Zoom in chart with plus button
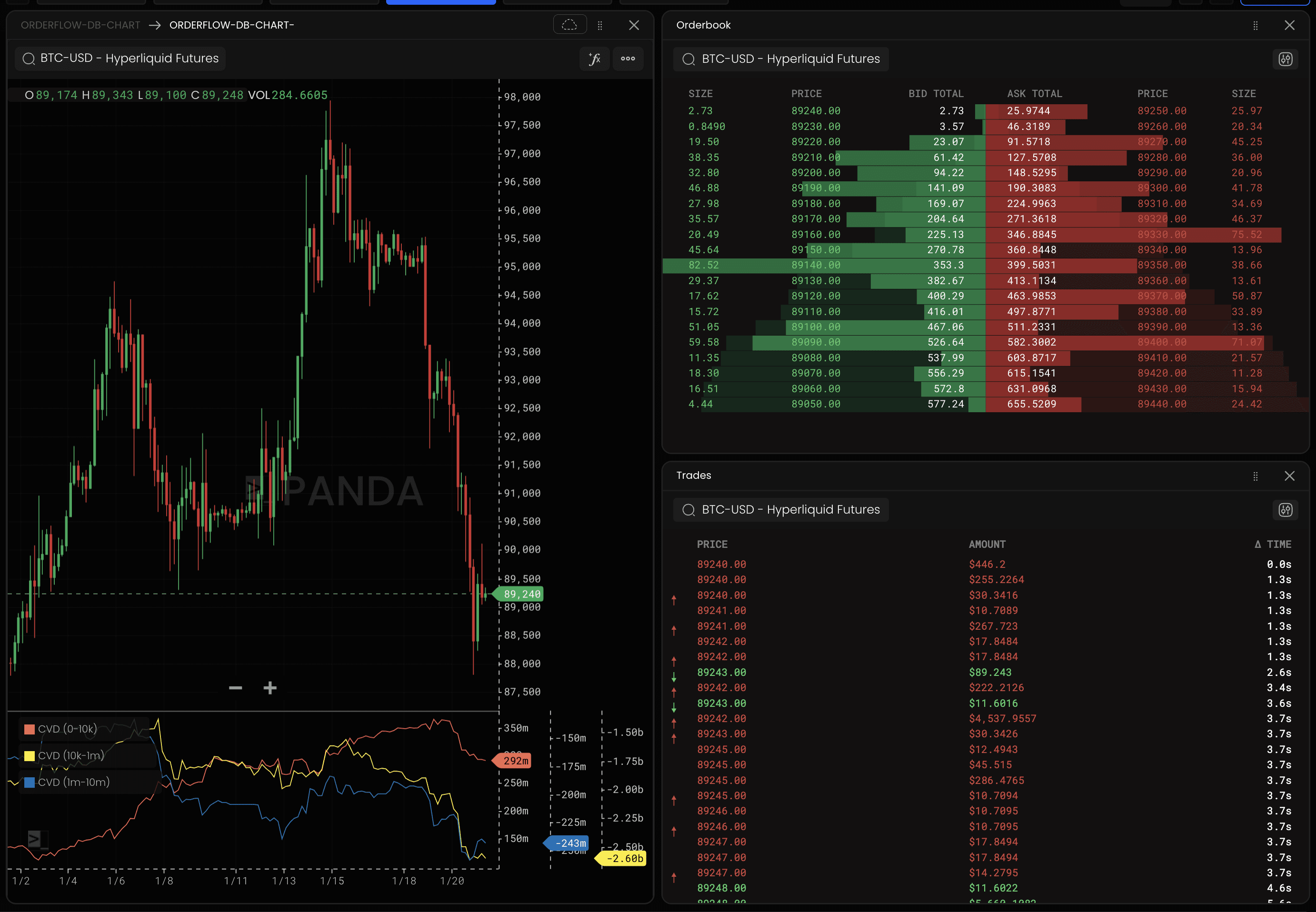Viewport: 1316px width, 912px height. 269,688
